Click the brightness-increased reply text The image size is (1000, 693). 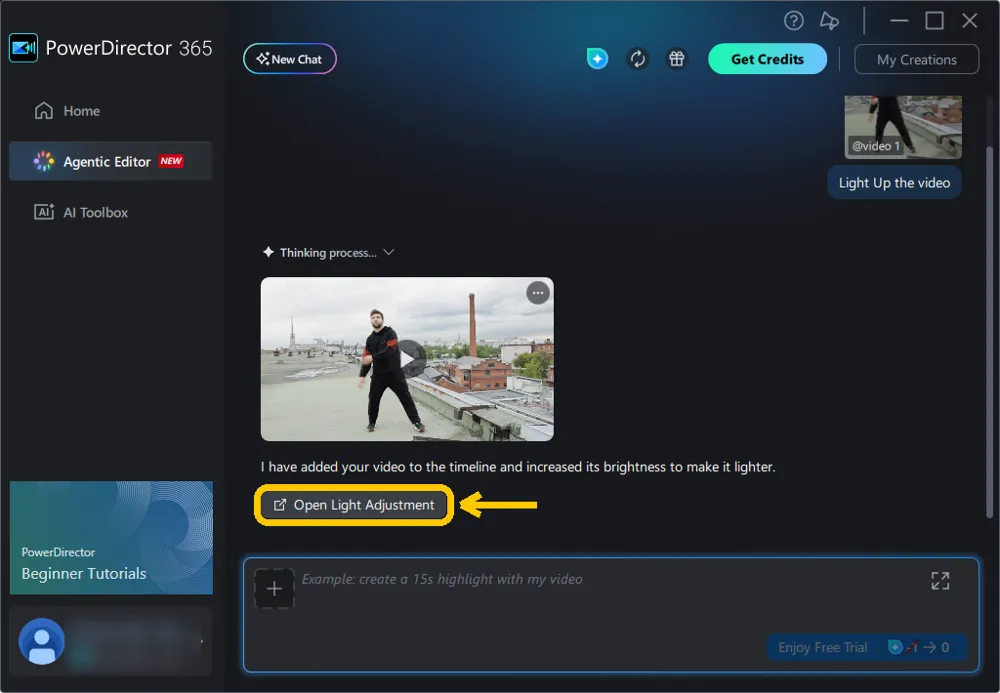click(x=518, y=467)
